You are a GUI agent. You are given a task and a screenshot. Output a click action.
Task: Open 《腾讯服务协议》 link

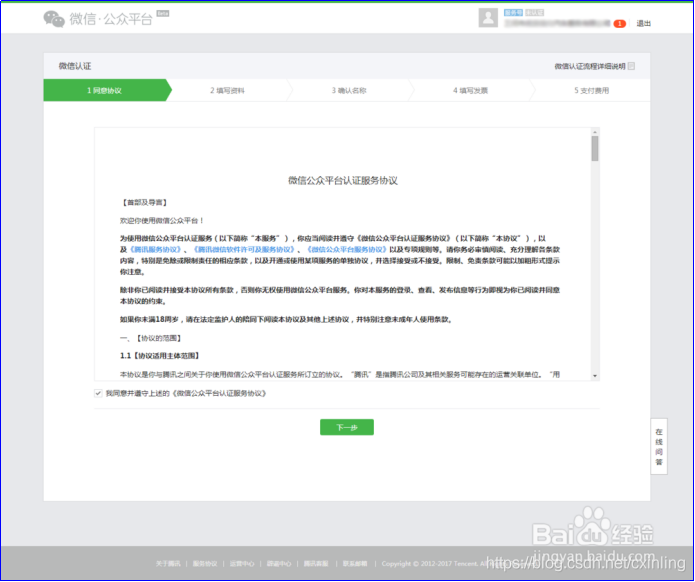pyautogui.click(x=155, y=249)
